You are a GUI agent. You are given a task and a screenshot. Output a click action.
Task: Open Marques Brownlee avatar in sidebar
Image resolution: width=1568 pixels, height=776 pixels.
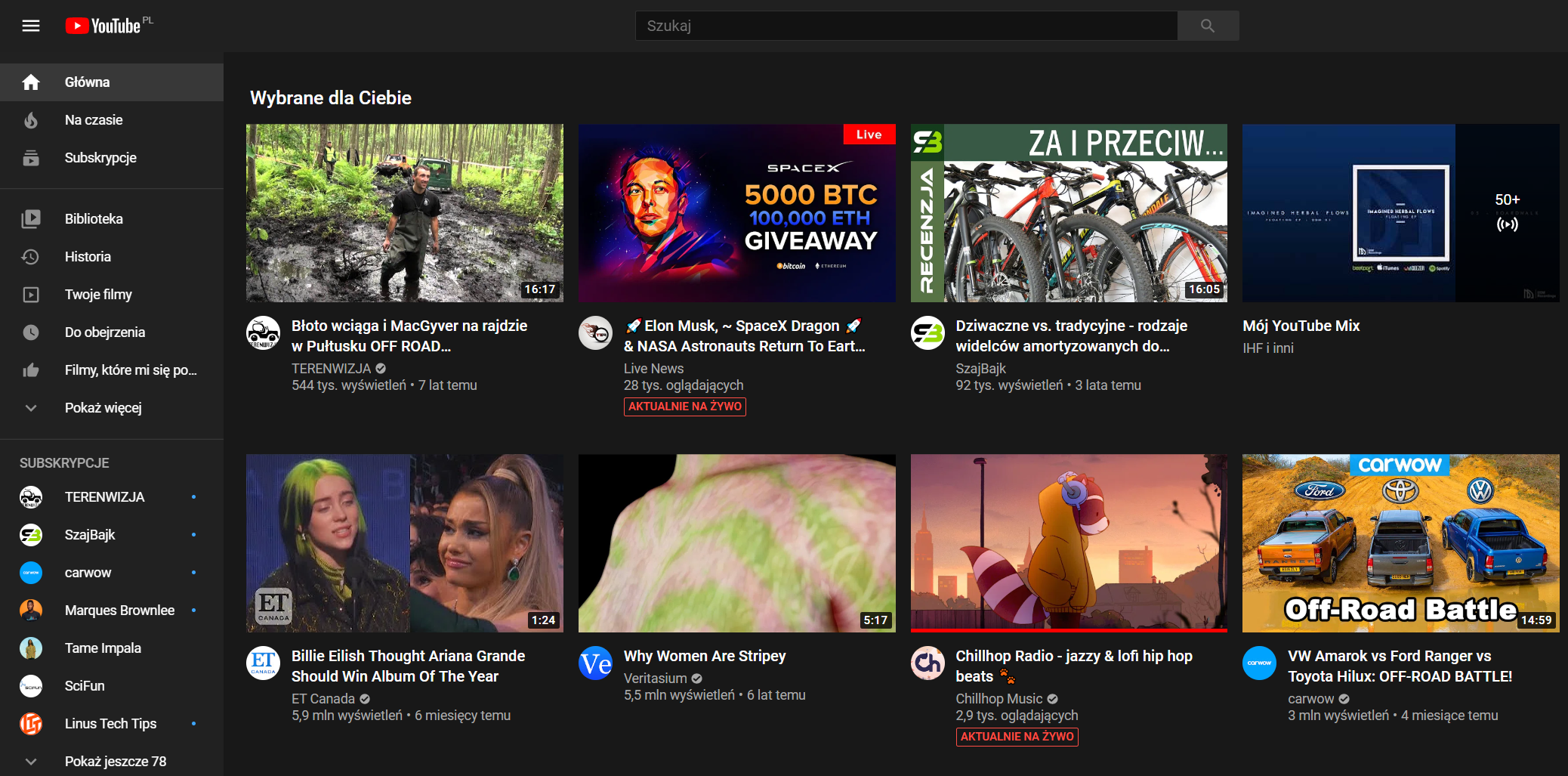click(31, 611)
